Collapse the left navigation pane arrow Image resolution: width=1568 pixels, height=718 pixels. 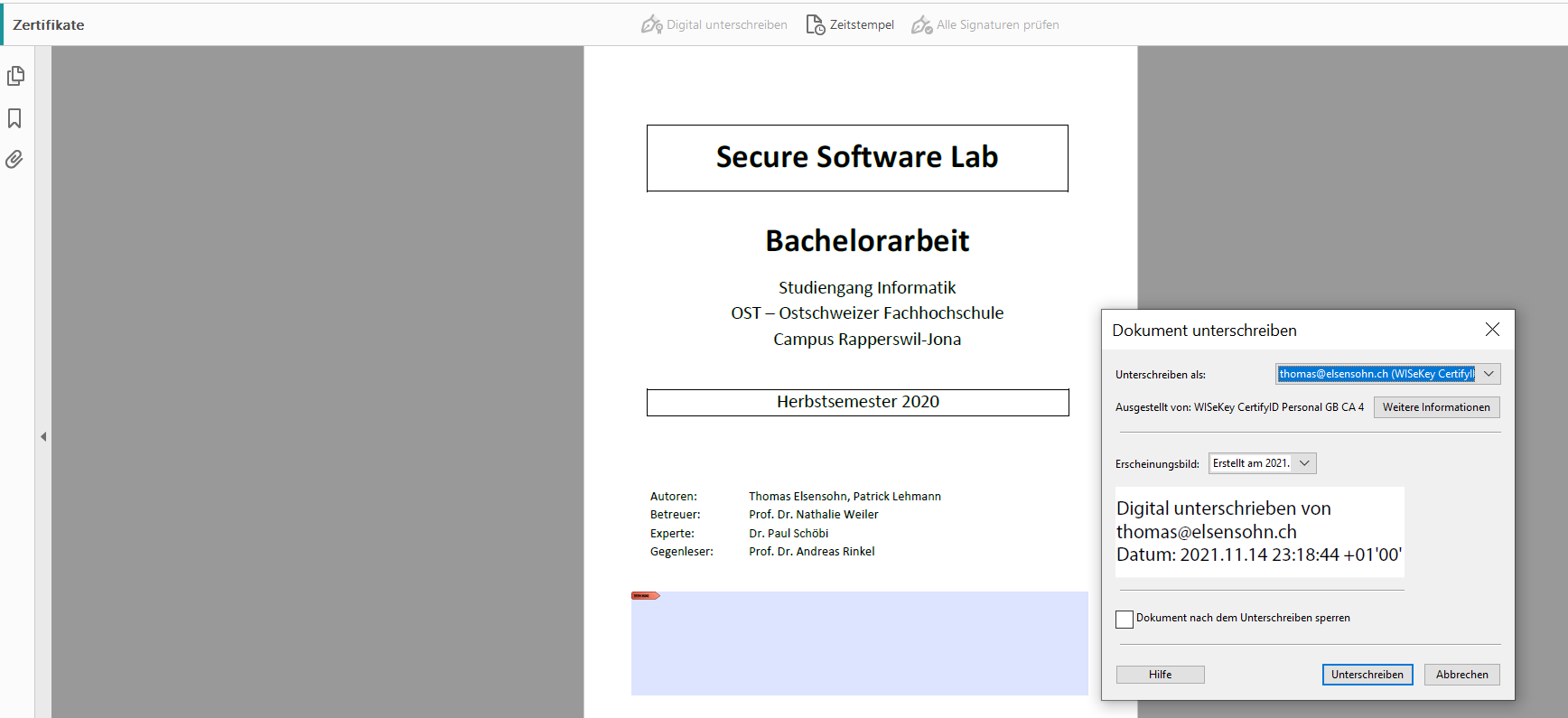(x=43, y=436)
